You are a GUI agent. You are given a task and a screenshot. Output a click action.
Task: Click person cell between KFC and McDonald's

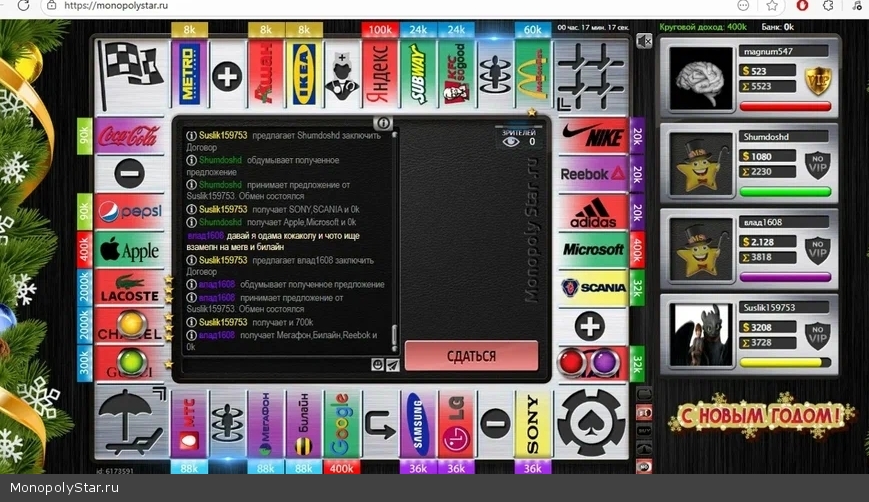495,75
